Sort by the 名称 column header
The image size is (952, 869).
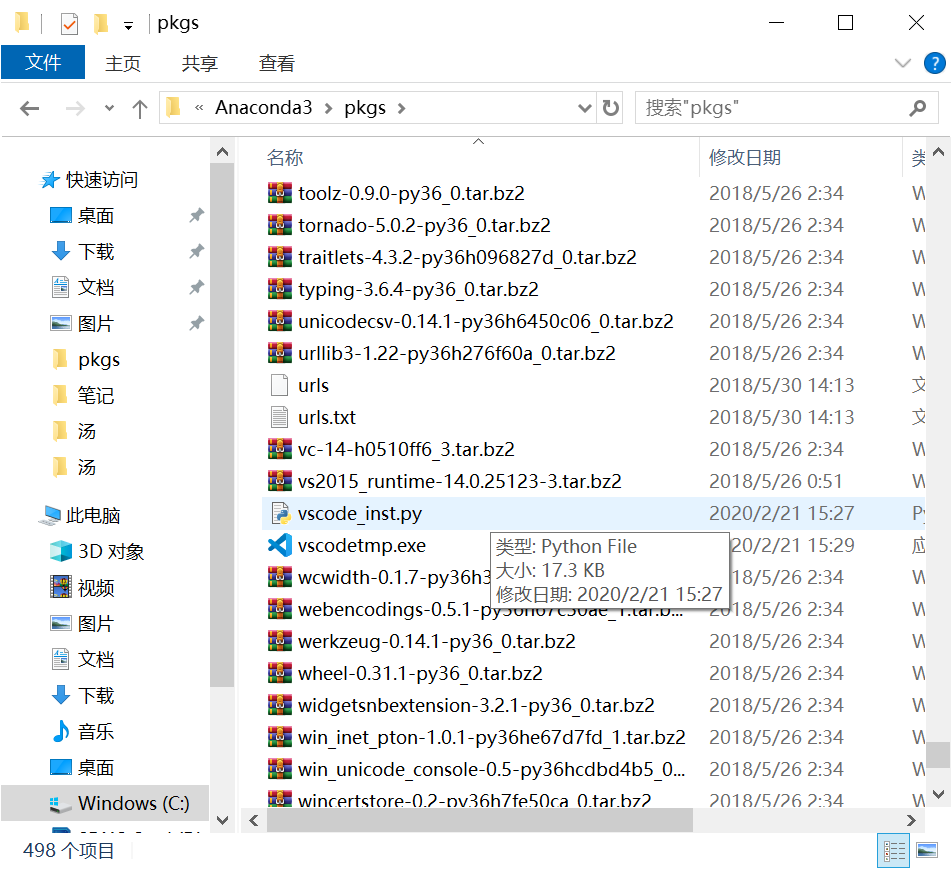pos(285,158)
